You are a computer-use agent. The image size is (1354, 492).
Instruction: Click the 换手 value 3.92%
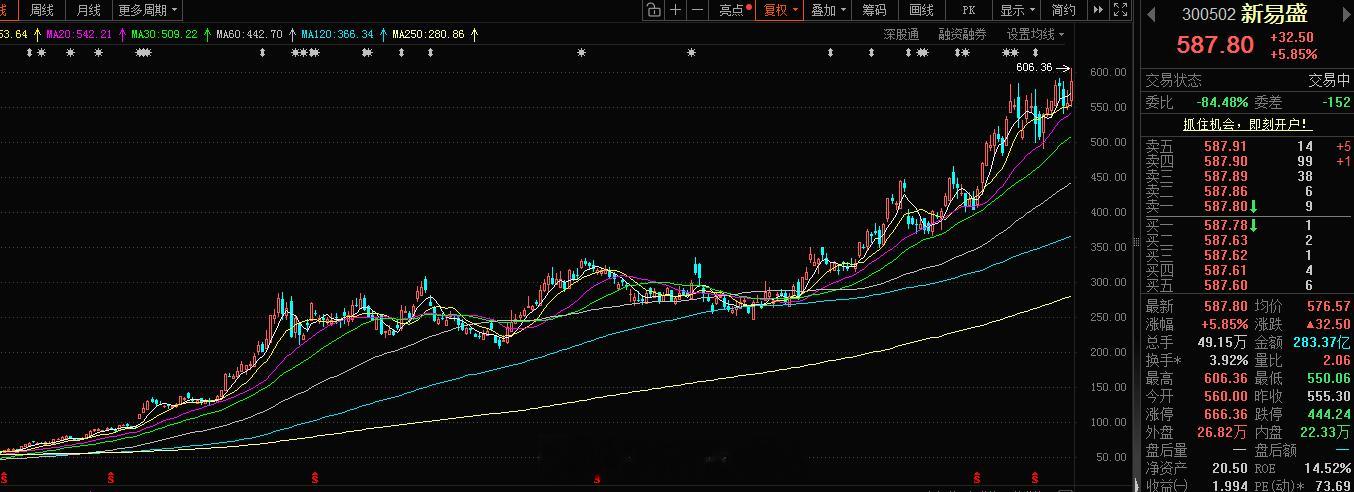pos(1228,360)
